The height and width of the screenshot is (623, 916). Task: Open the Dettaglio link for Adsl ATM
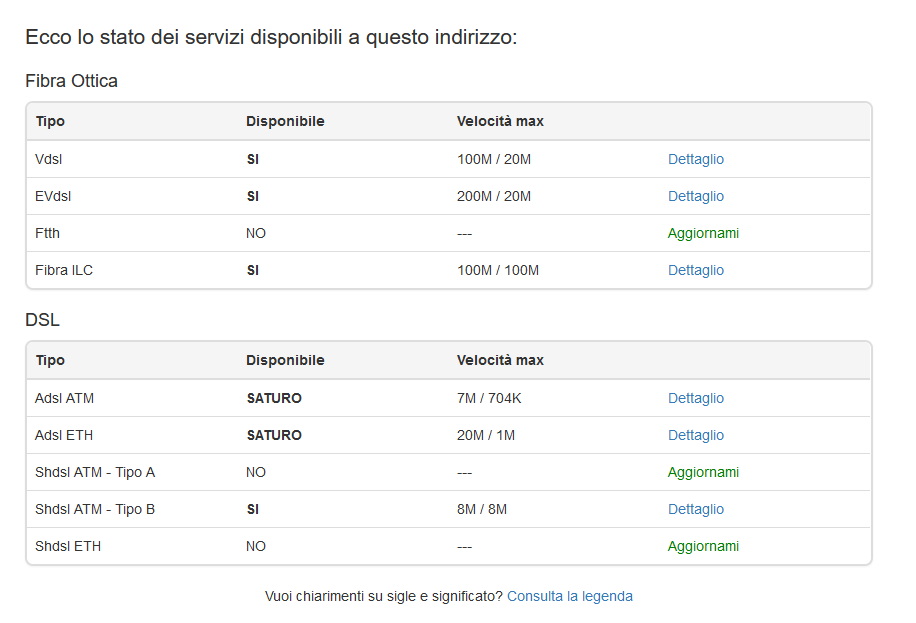[x=696, y=398]
